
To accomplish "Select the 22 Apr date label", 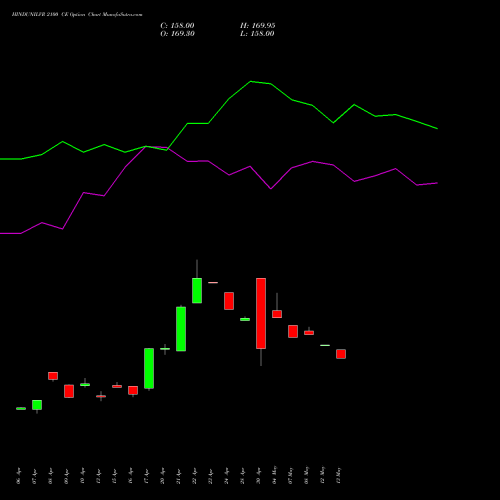I will click(194, 476).
